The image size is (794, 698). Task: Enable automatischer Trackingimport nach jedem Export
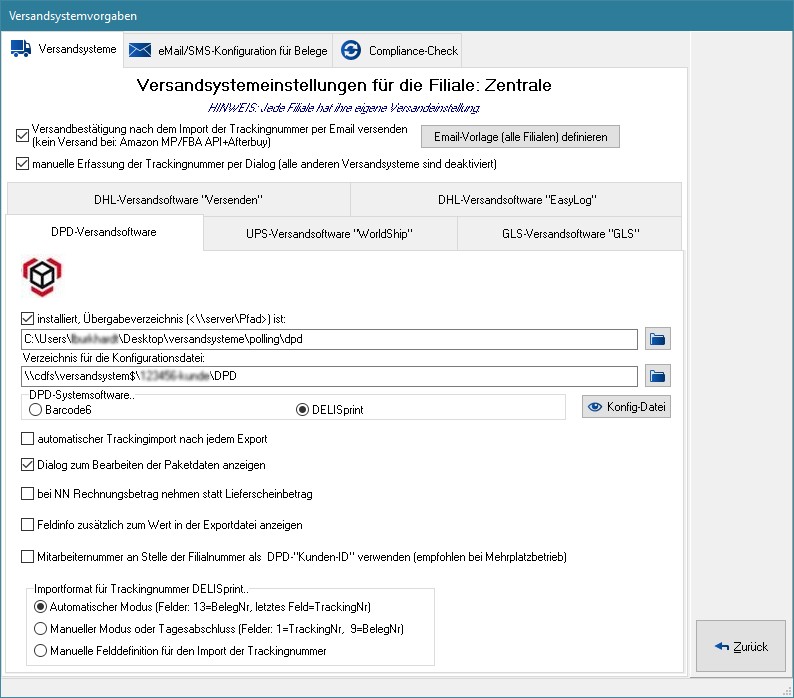[27, 439]
